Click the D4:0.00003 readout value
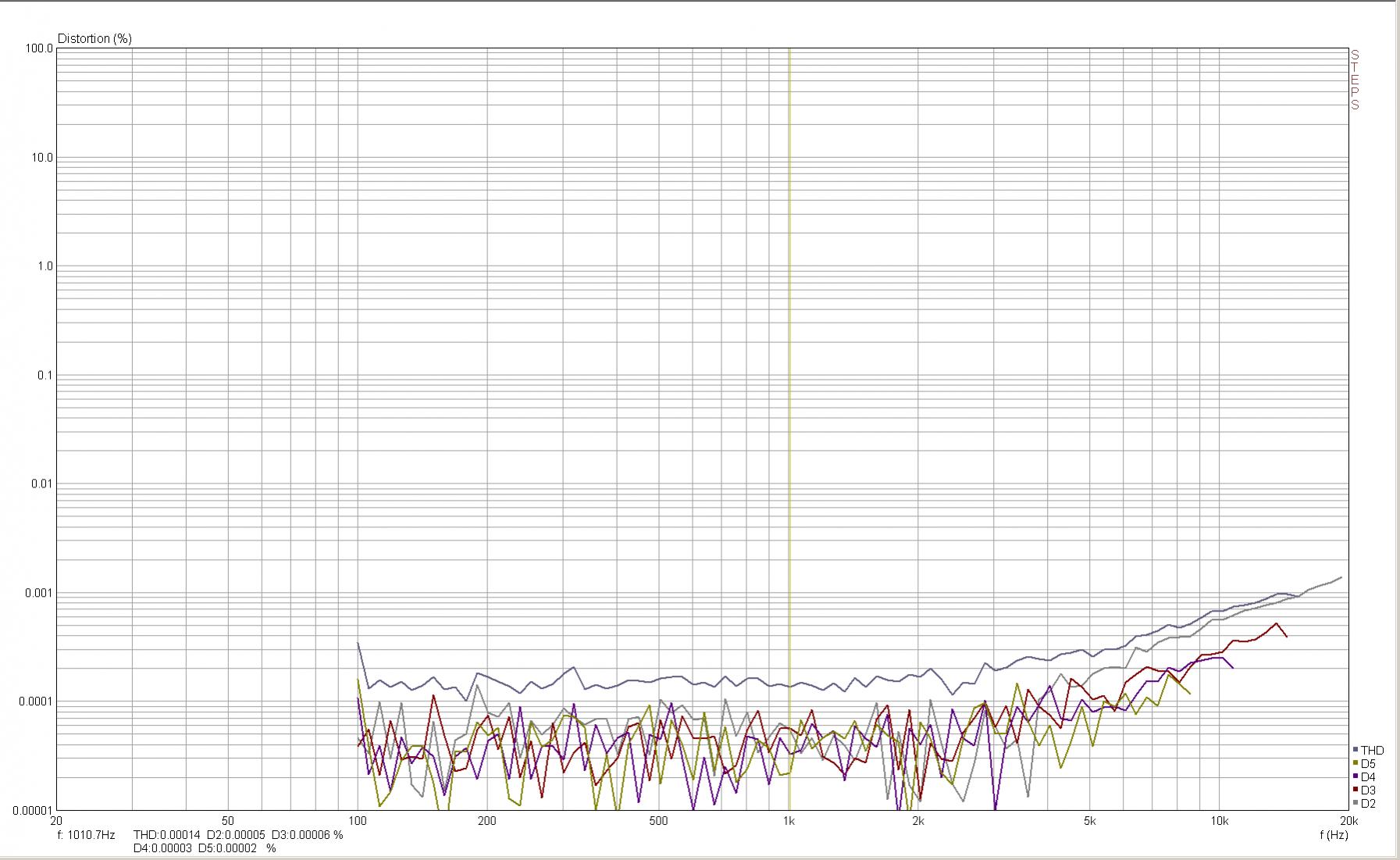 (162, 848)
